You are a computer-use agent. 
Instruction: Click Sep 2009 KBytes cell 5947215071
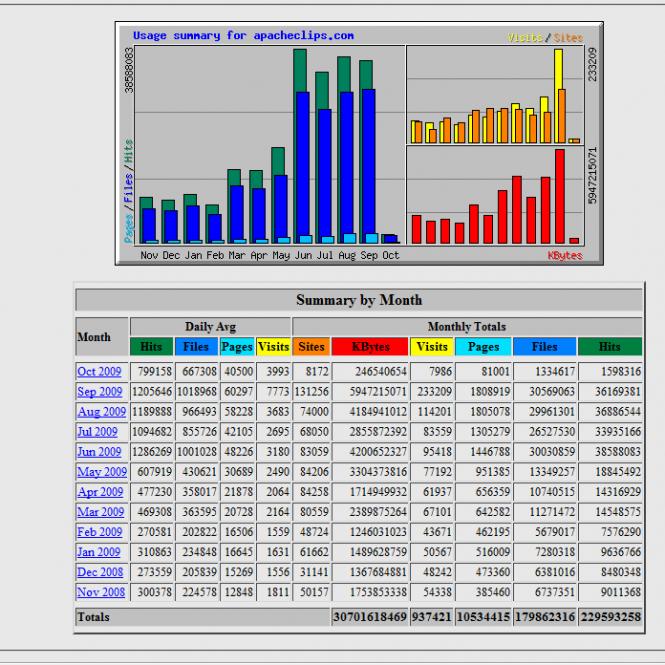(370, 391)
